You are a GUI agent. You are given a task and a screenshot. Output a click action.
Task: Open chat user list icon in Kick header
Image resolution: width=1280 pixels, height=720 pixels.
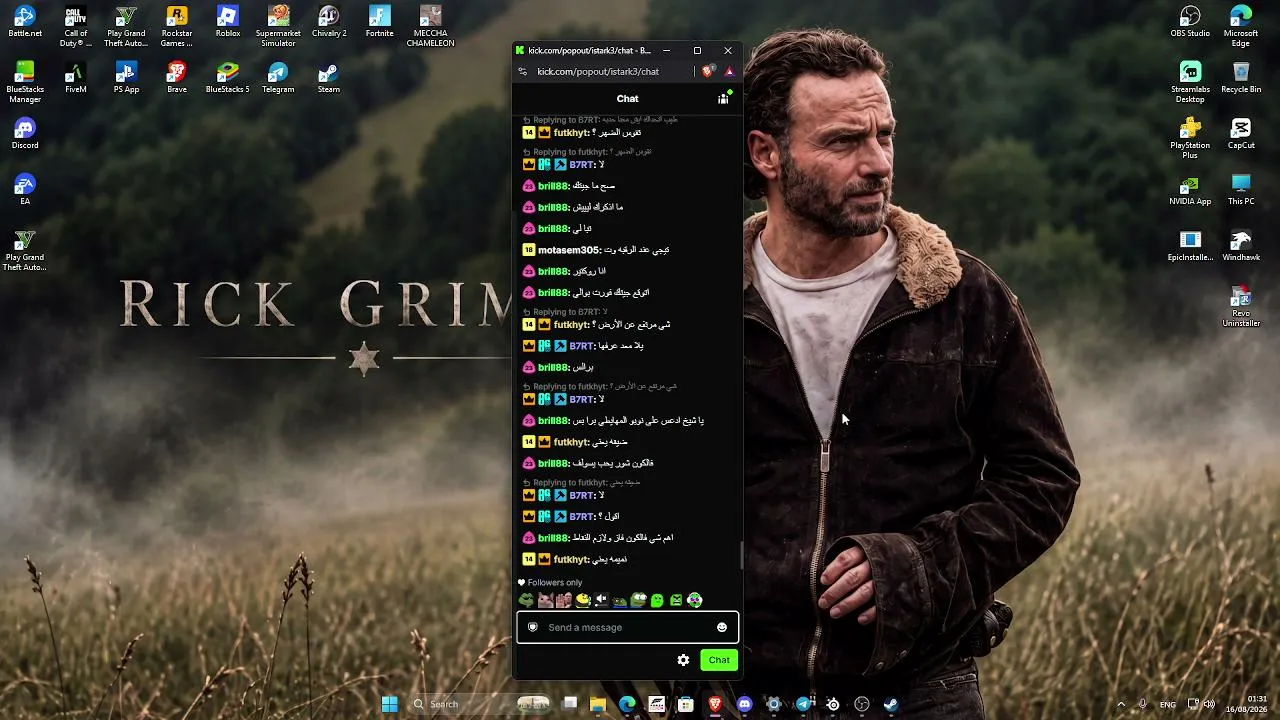tap(723, 98)
